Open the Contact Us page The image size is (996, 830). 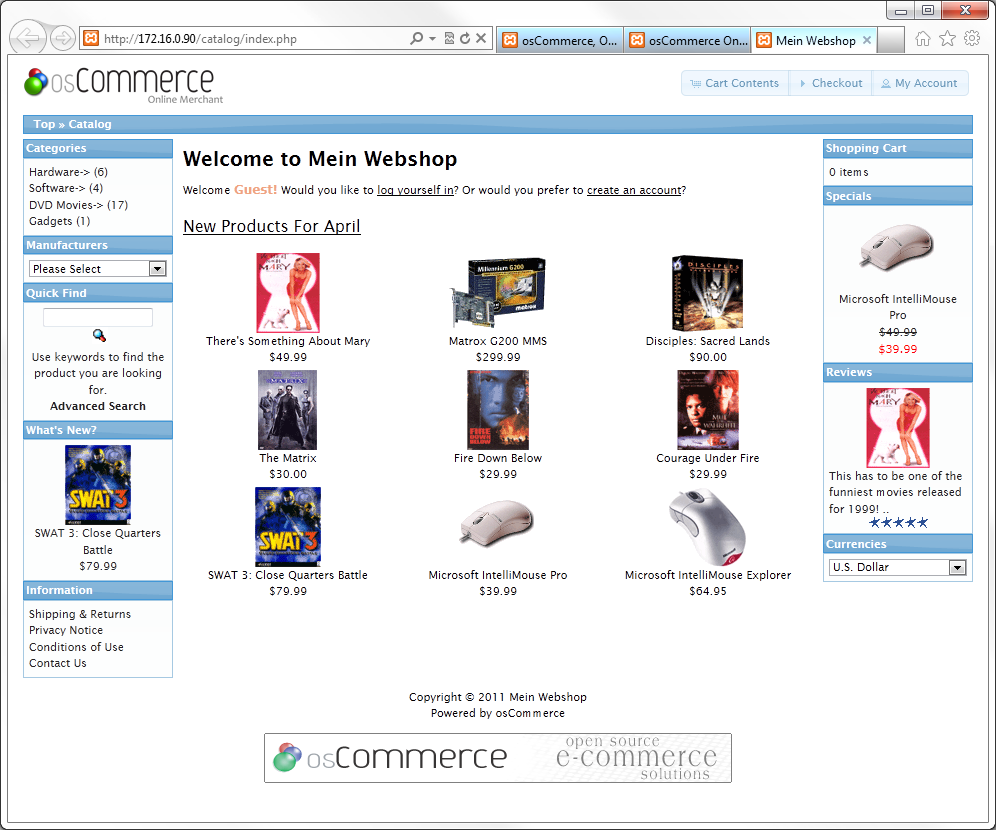click(x=58, y=663)
